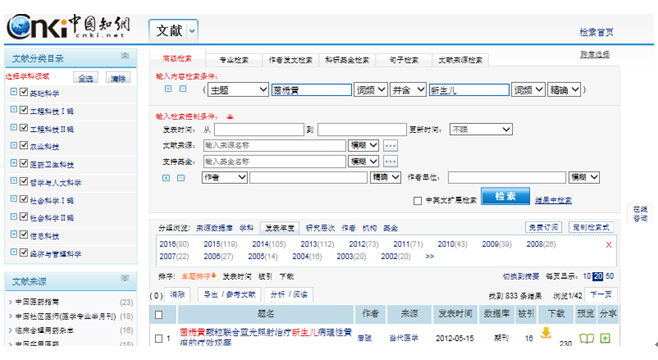Open the 并含 operator dropdown

[x=408, y=90]
